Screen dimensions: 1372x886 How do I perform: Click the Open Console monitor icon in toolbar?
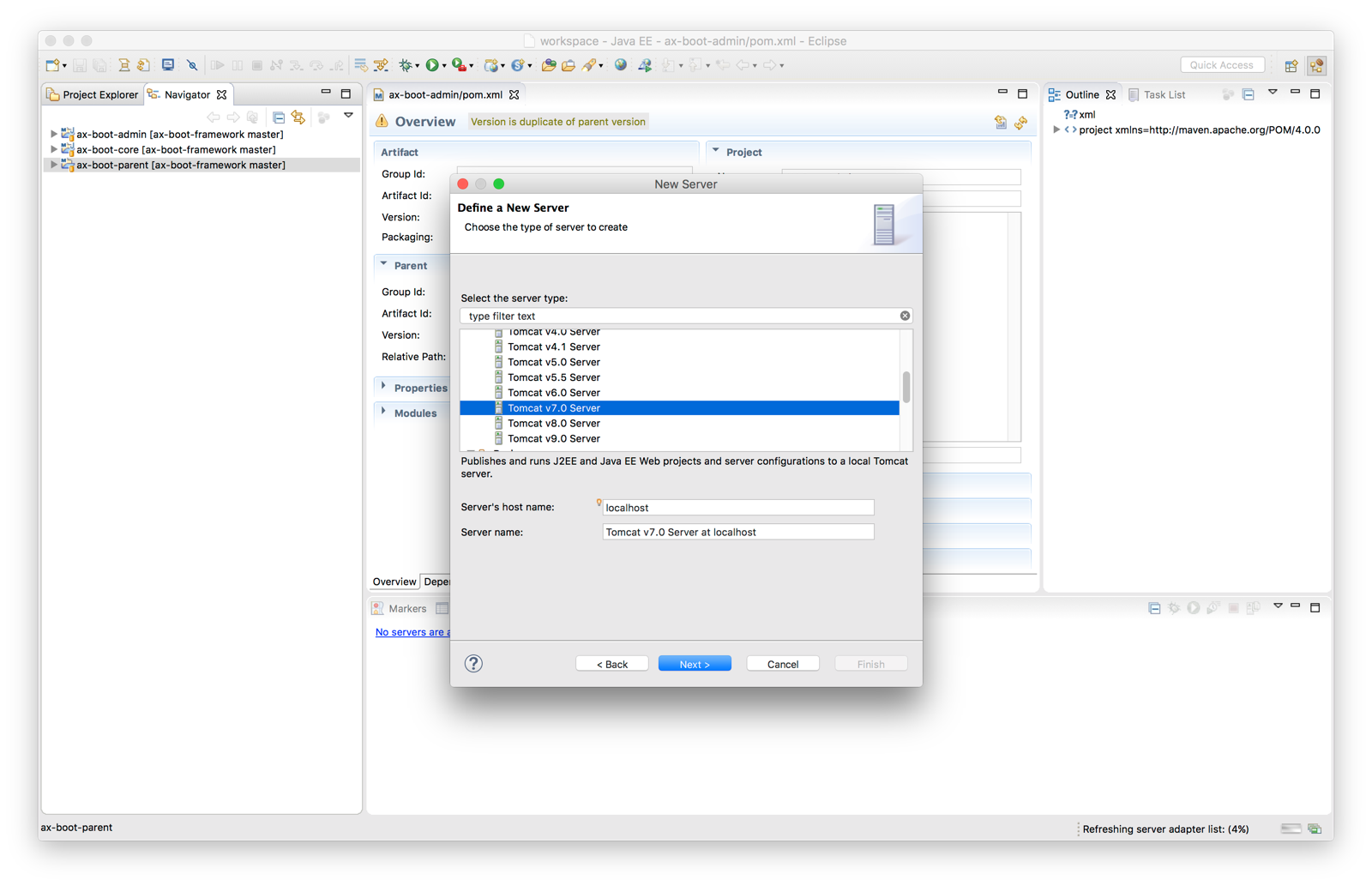[168, 65]
